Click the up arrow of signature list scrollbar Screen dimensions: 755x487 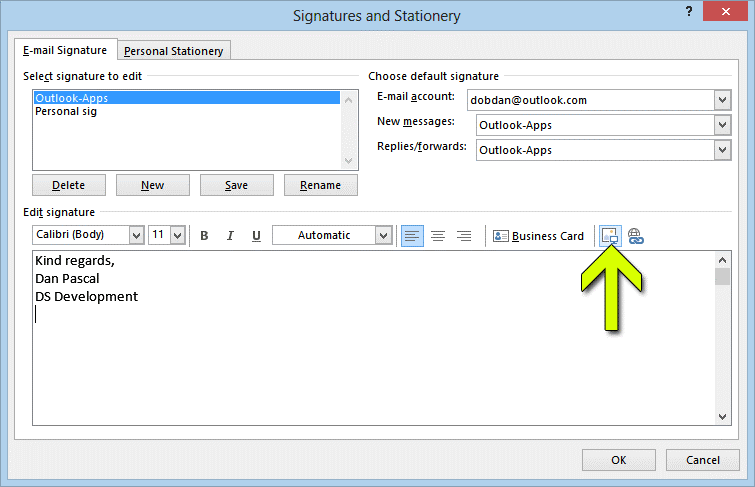[349, 100]
